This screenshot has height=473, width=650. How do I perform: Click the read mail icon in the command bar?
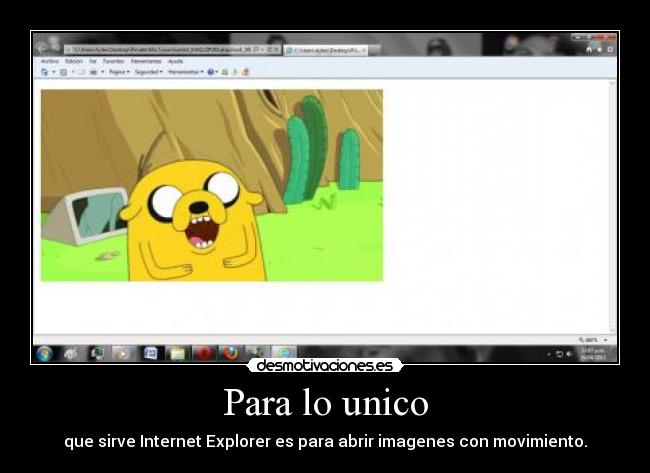click(82, 72)
